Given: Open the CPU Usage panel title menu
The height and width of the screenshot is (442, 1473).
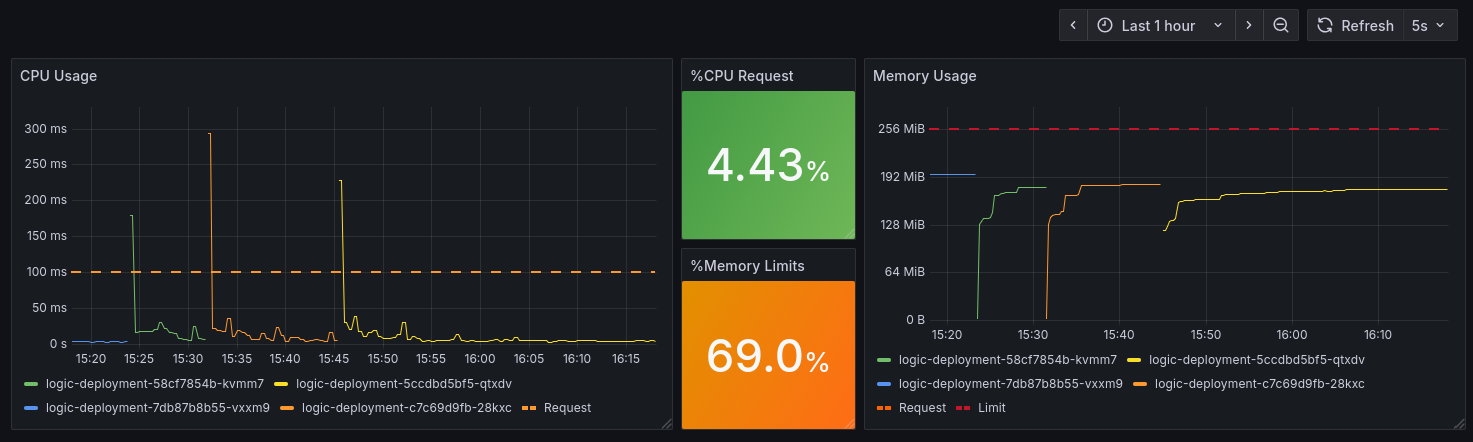Looking at the screenshot, I should click(58, 76).
